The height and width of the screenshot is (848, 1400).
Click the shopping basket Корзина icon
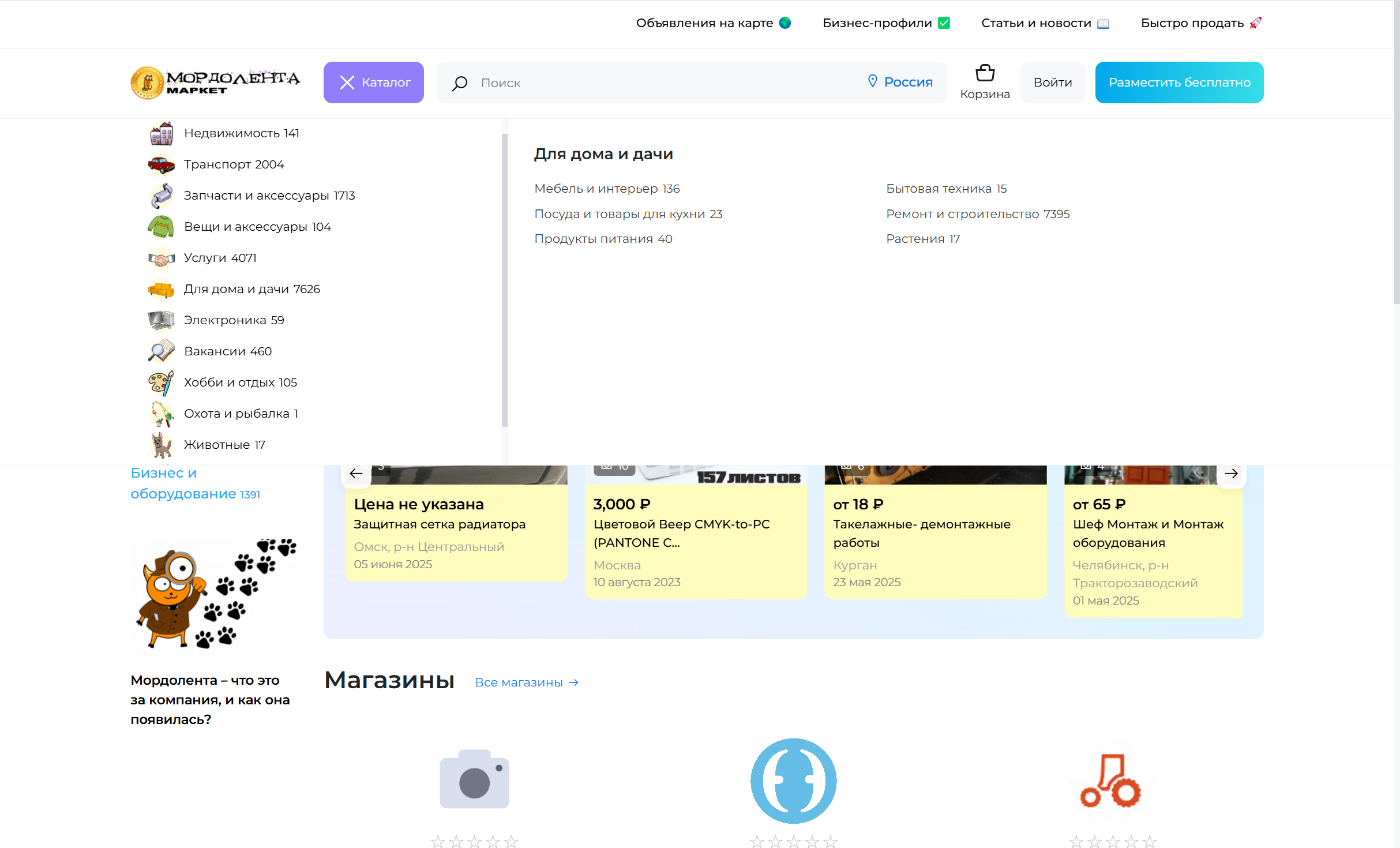[984, 74]
